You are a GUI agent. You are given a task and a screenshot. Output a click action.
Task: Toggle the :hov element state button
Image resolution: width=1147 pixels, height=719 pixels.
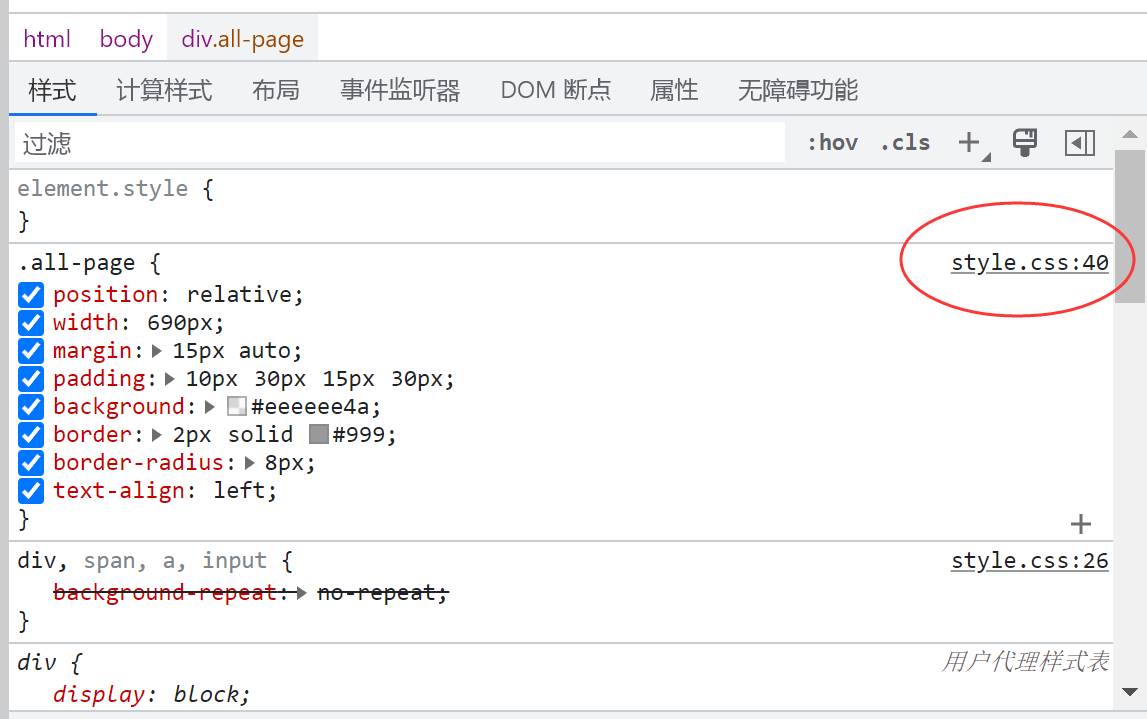click(x=832, y=143)
